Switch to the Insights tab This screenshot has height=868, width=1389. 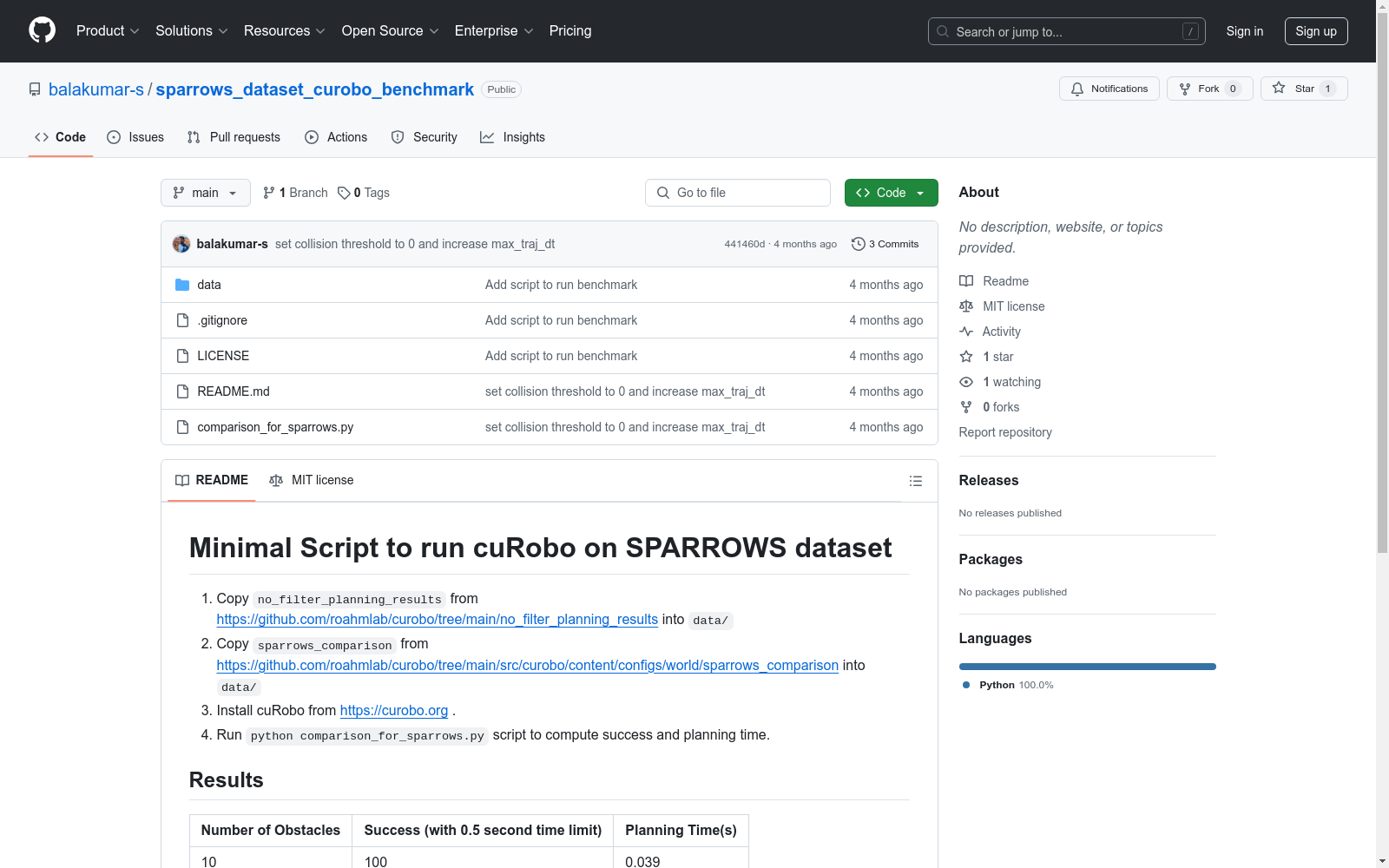(512, 137)
